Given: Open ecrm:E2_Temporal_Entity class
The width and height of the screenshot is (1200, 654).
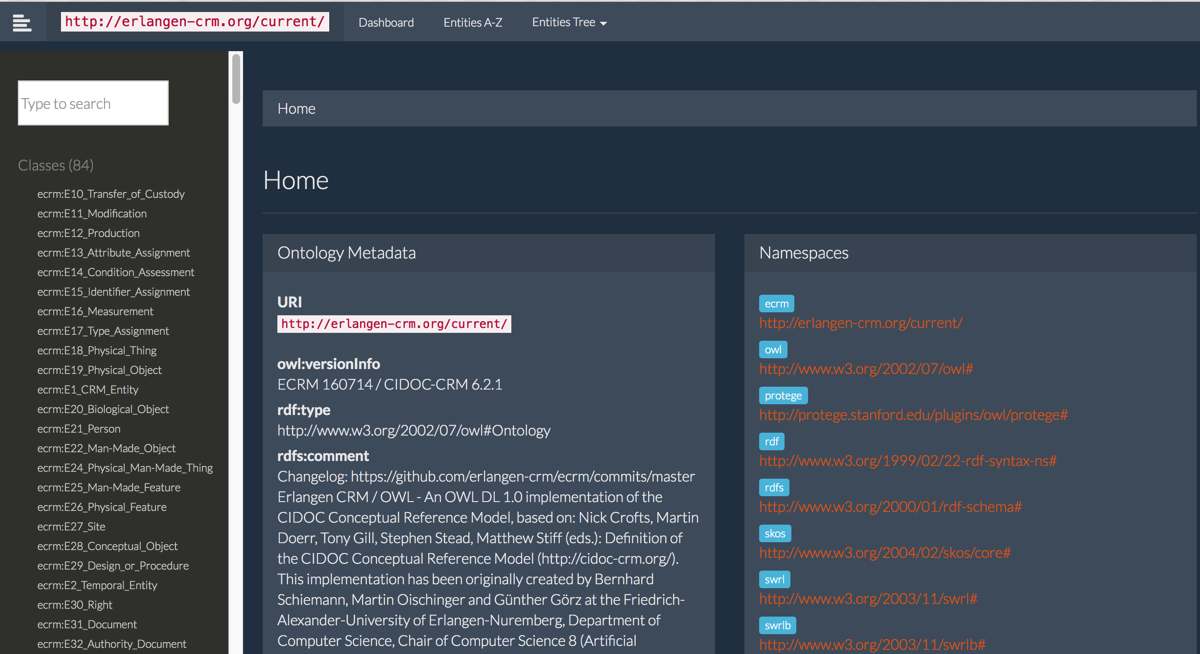Looking at the screenshot, I should coord(97,585).
